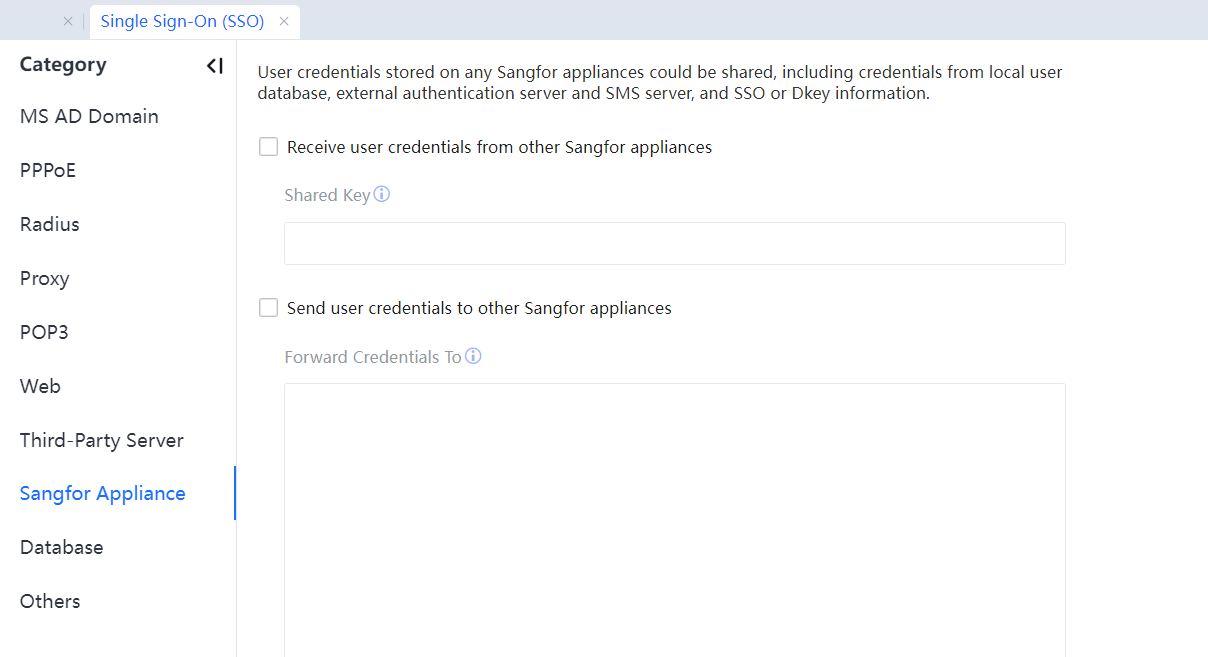The image size is (1208, 657).
Task: Click the Shared Key input field
Action: click(x=674, y=244)
